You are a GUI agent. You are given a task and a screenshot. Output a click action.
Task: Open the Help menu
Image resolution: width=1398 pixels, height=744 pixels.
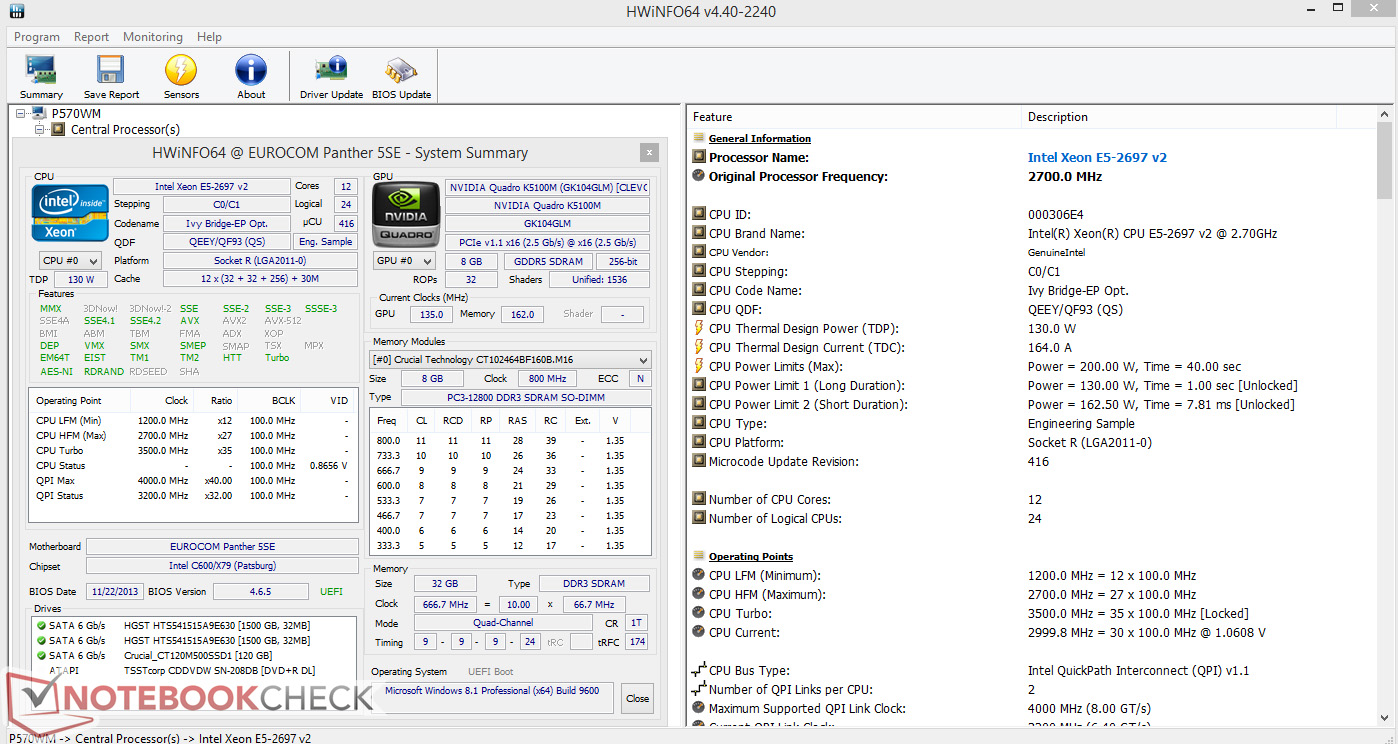tap(209, 37)
